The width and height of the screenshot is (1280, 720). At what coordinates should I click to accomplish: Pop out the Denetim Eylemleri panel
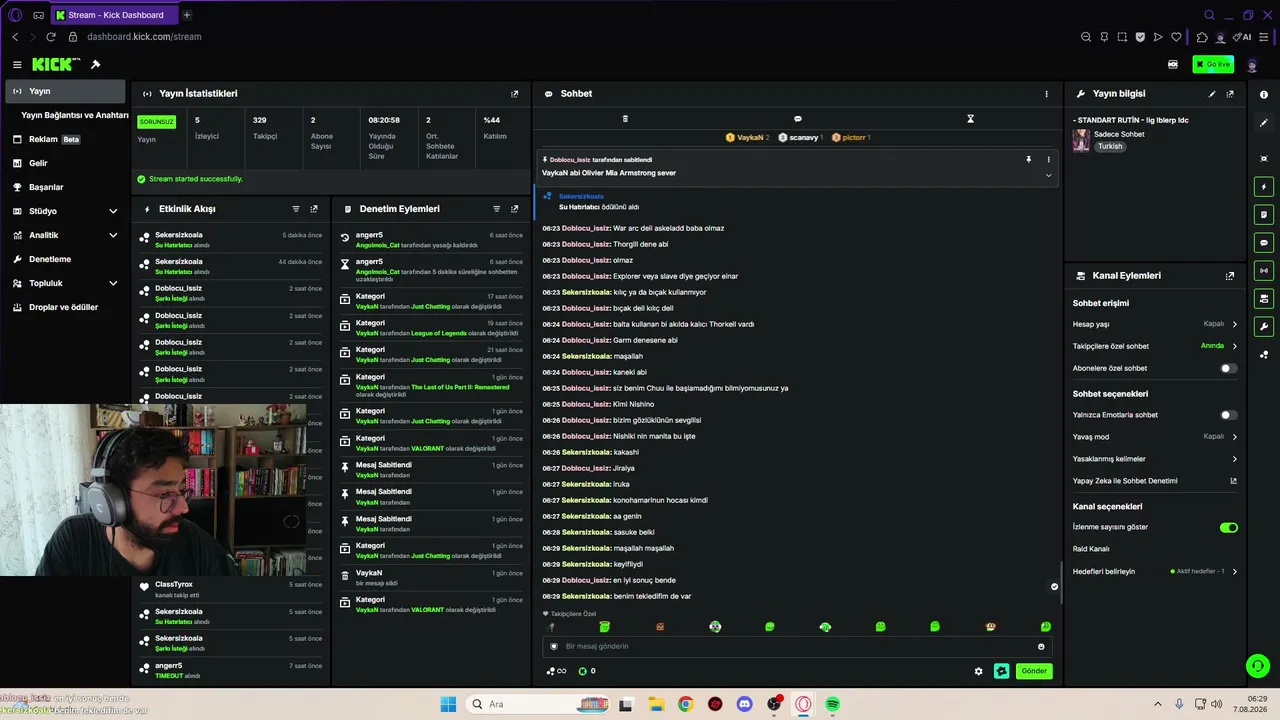pos(515,209)
